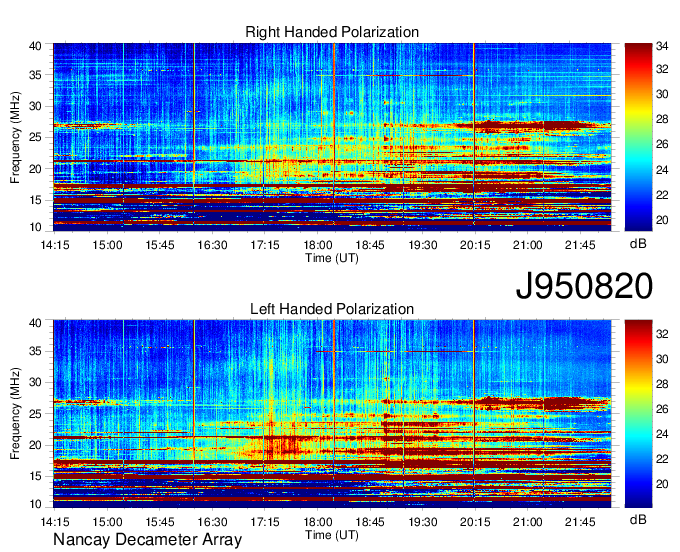Click the 15 MHz tick on Right Handed plot
Viewport: 680px width, 552px height.
[x=35, y=200]
